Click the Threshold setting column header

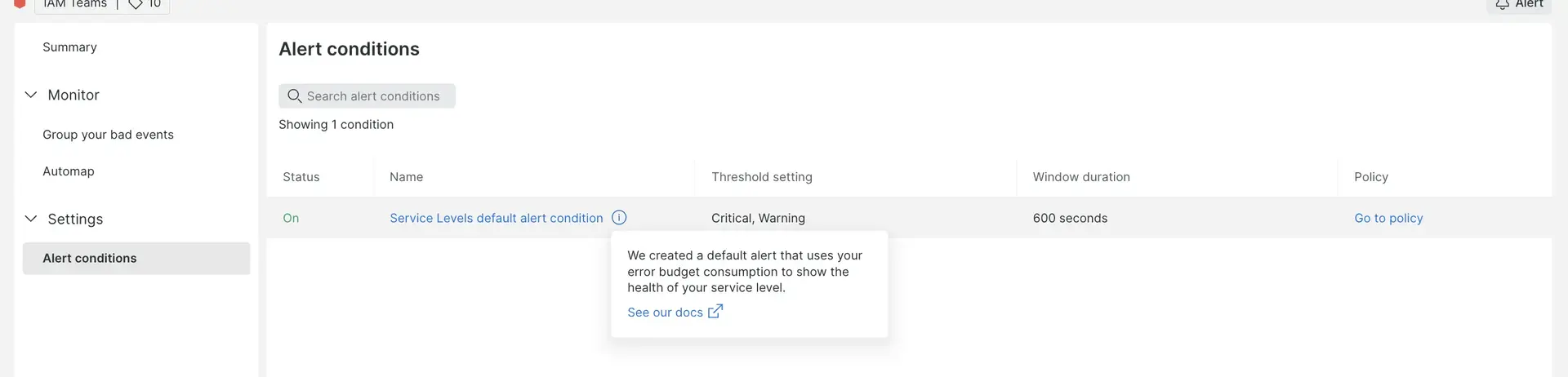(x=761, y=177)
